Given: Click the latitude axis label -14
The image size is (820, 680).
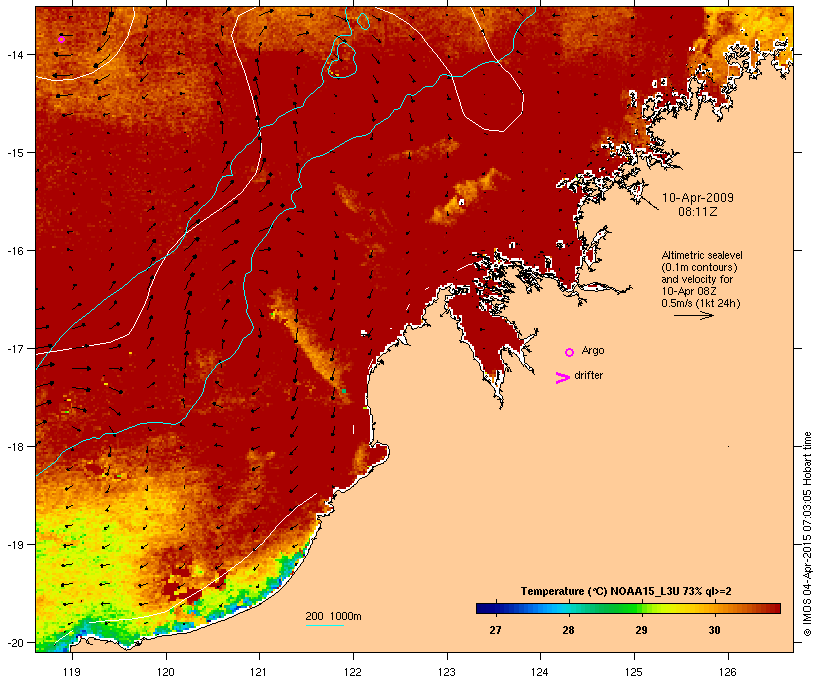Looking at the screenshot, I should point(14,54).
